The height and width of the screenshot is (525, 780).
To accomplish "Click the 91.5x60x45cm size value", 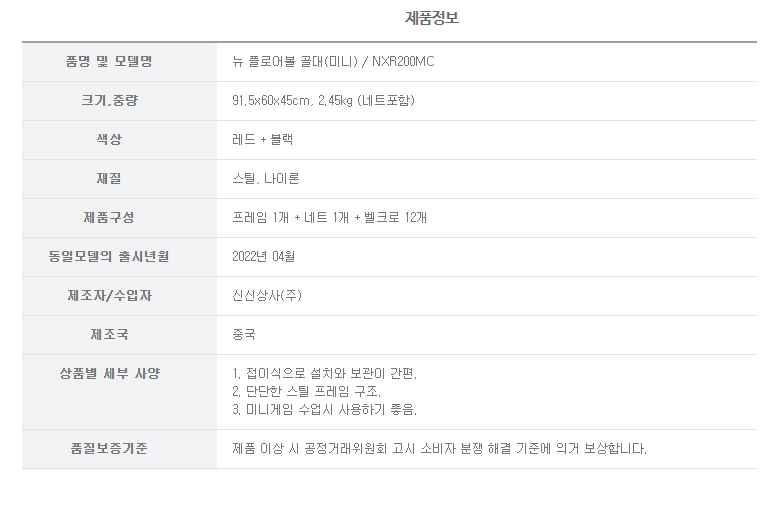I will (272, 101).
